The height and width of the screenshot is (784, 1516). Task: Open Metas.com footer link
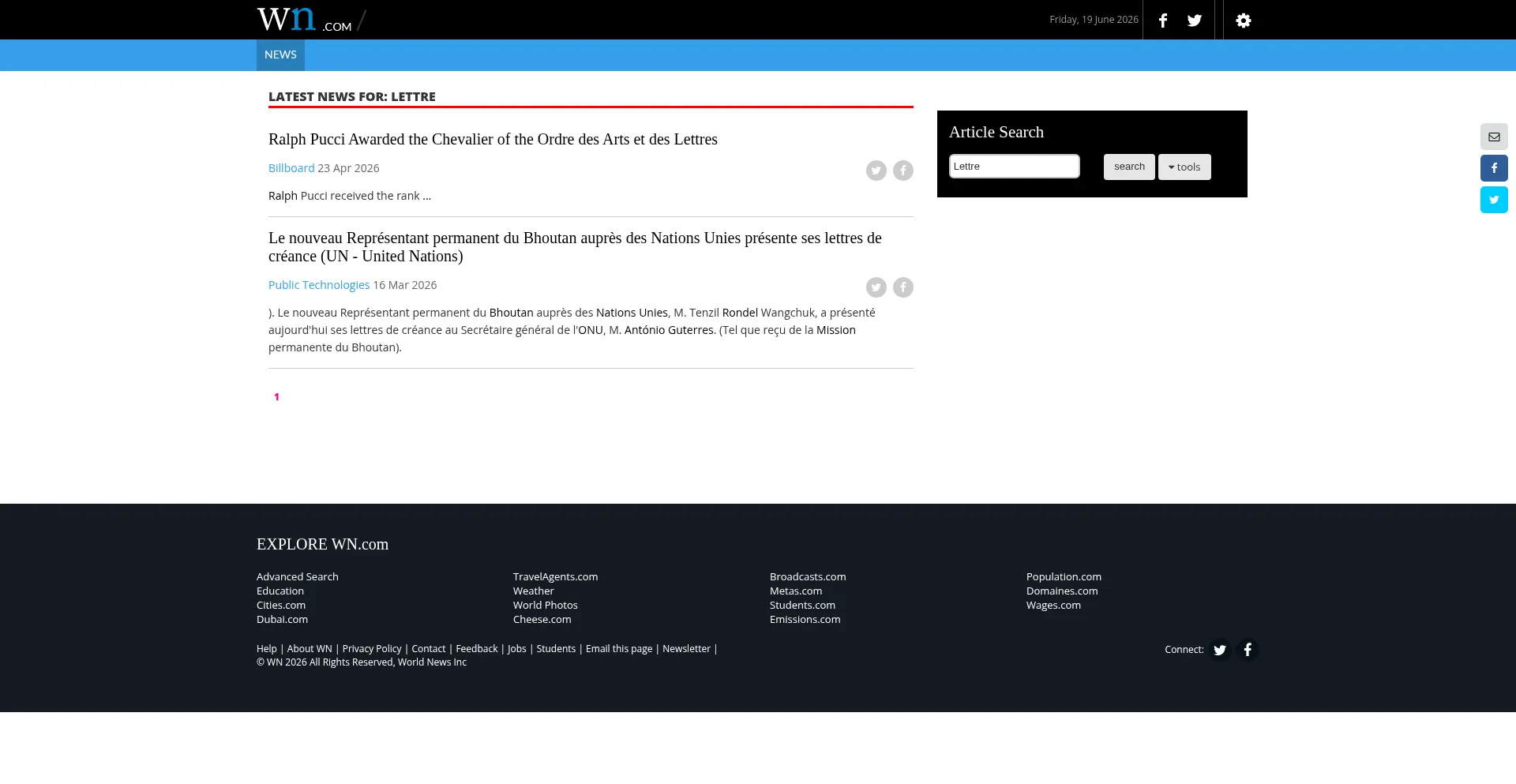click(x=796, y=591)
